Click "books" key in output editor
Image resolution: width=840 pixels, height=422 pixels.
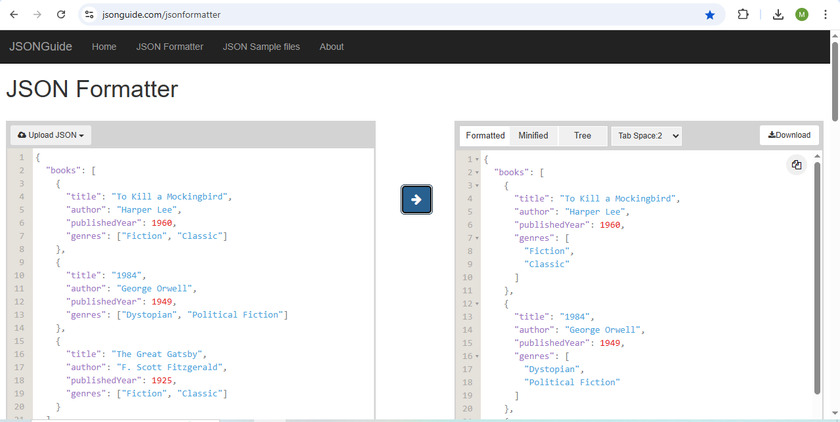[512, 172]
